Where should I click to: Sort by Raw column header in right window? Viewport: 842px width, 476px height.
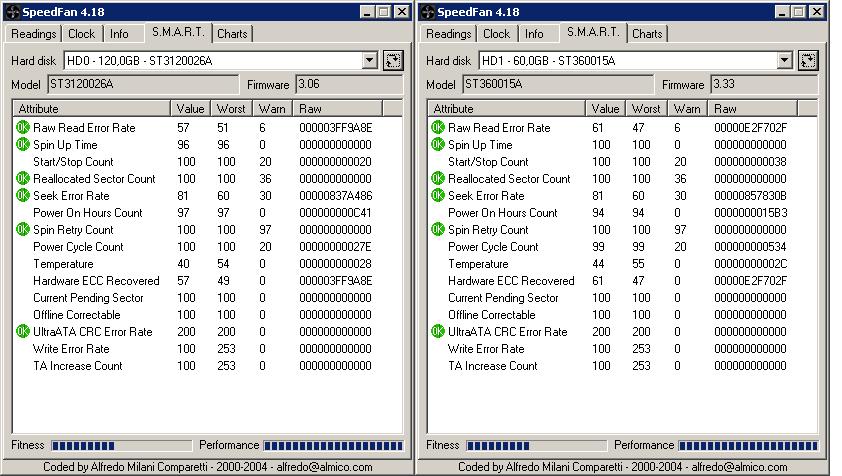coord(753,109)
